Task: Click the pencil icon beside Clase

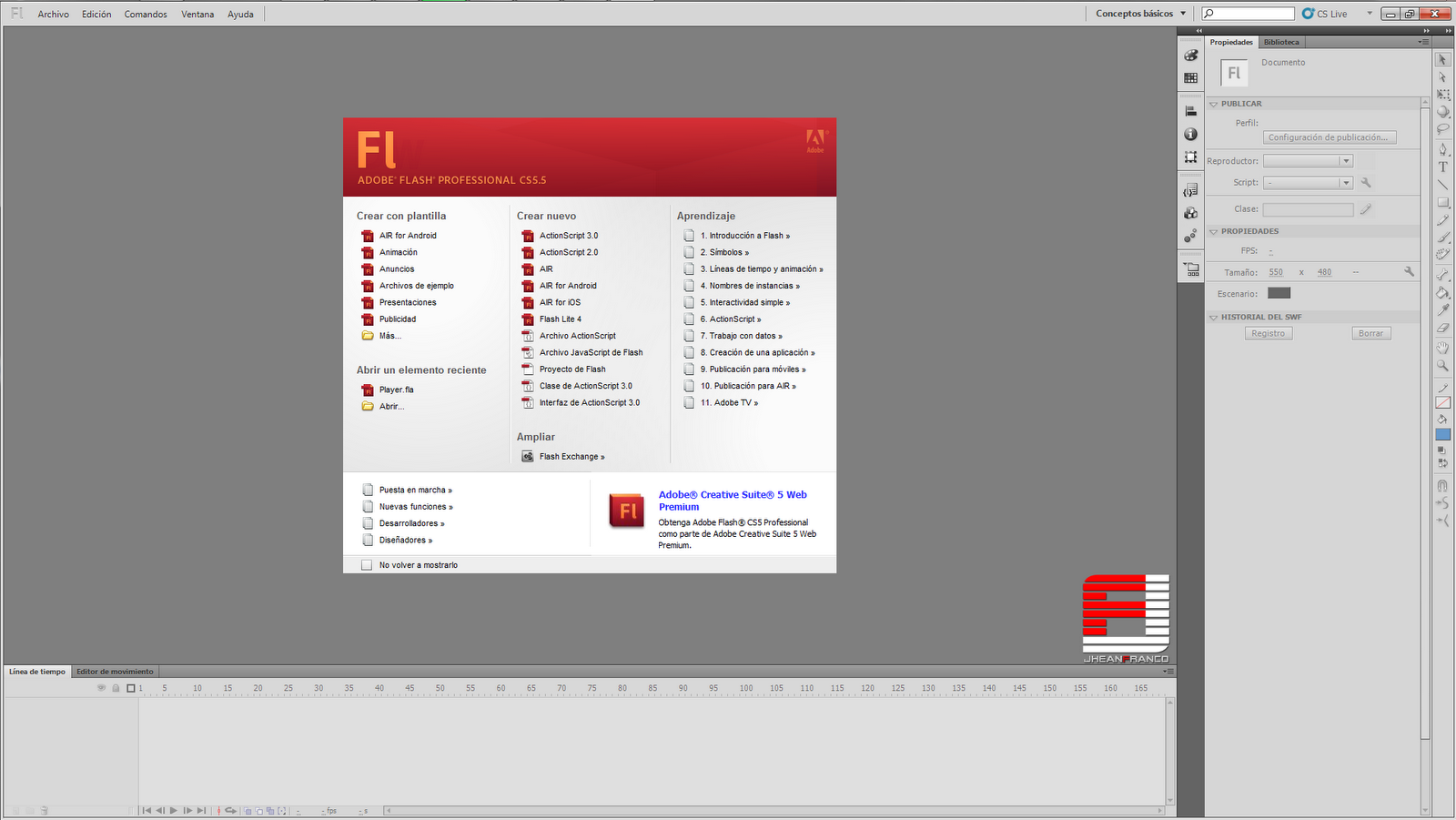Action: click(1366, 209)
